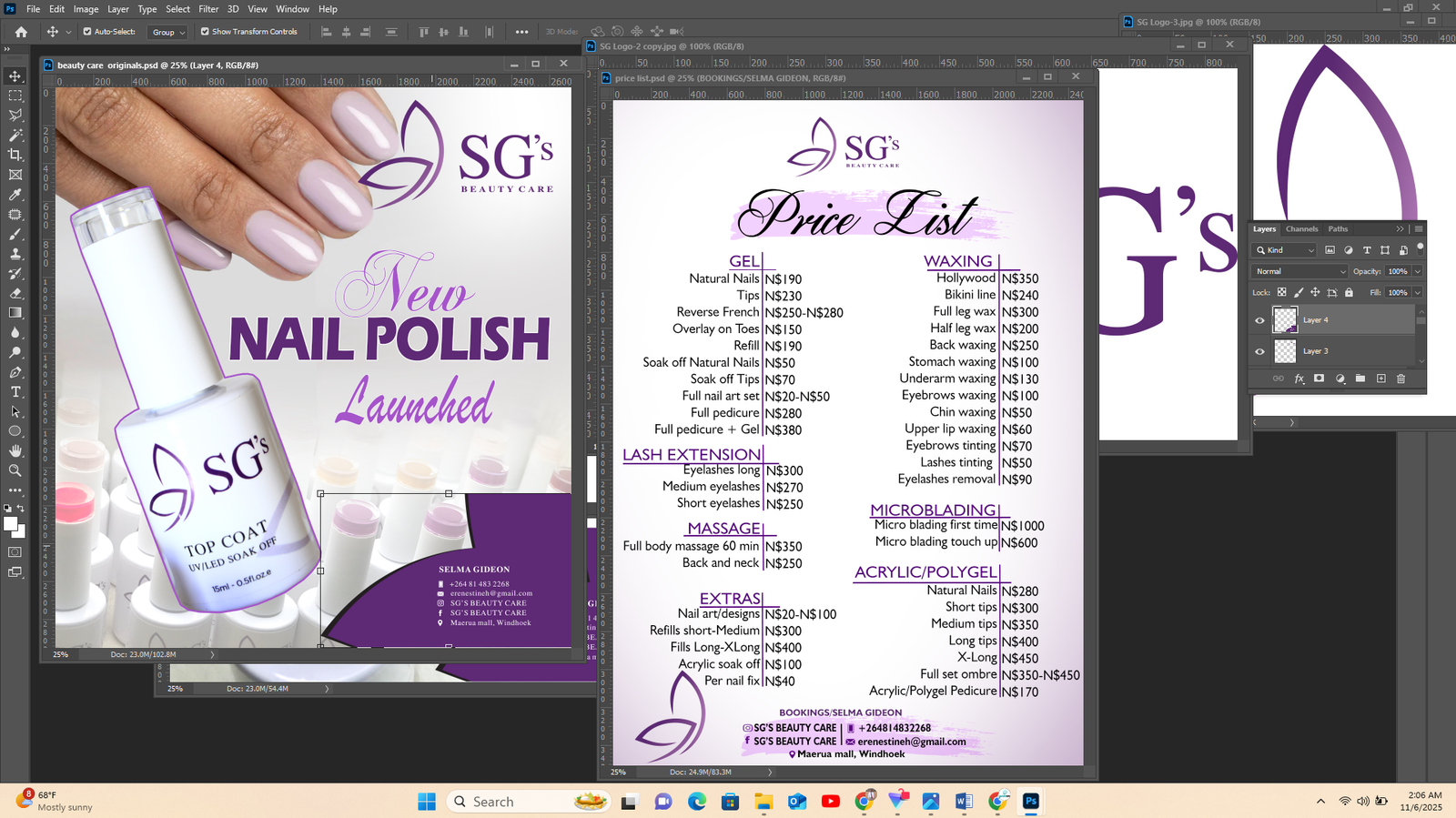The height and width of the screenshot is (818, 1456).
Task: Switch to the Channels tab
Action: point(1301,229)
